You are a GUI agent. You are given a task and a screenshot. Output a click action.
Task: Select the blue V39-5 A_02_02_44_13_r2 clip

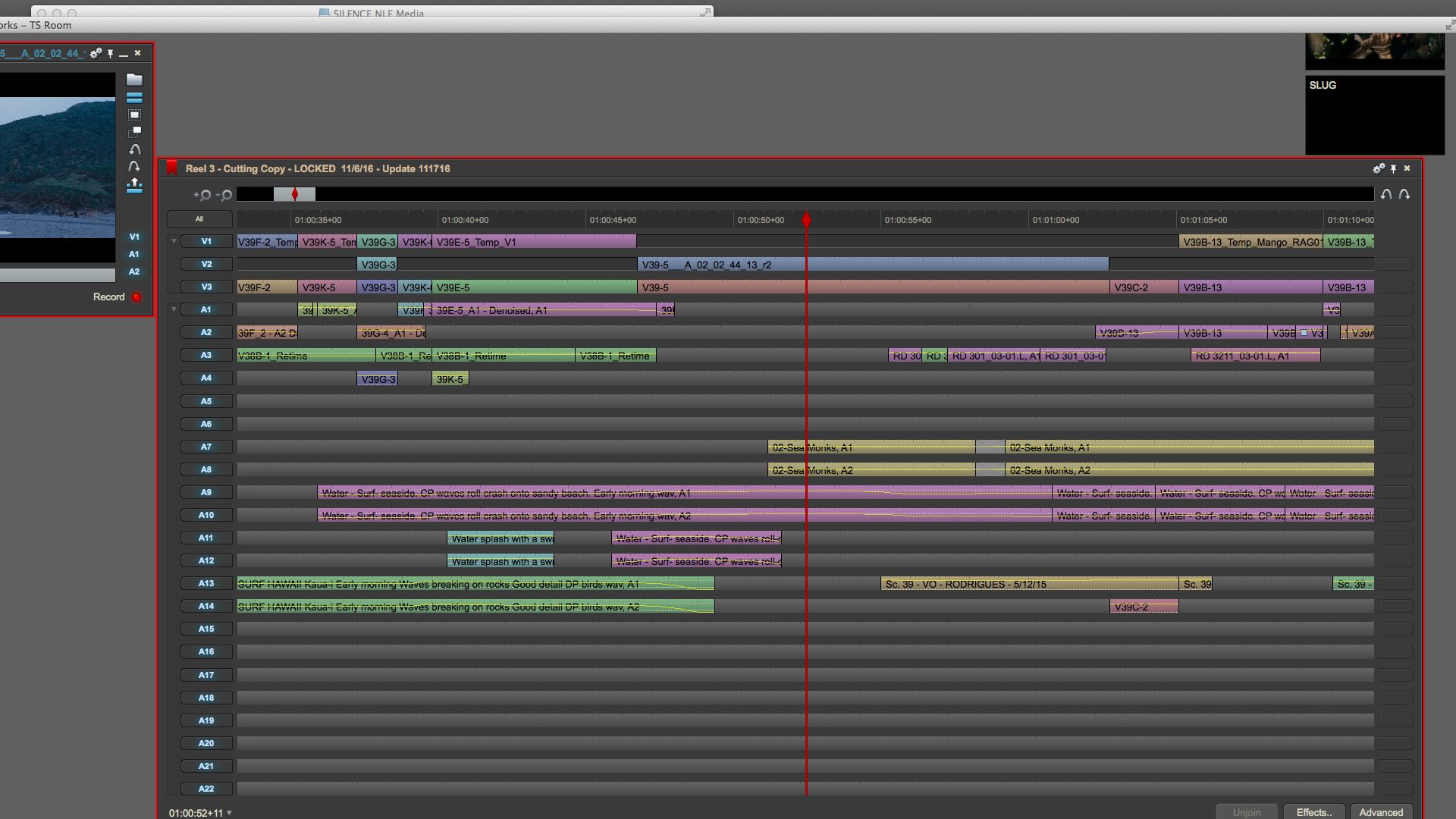click(x=873, y=265)
